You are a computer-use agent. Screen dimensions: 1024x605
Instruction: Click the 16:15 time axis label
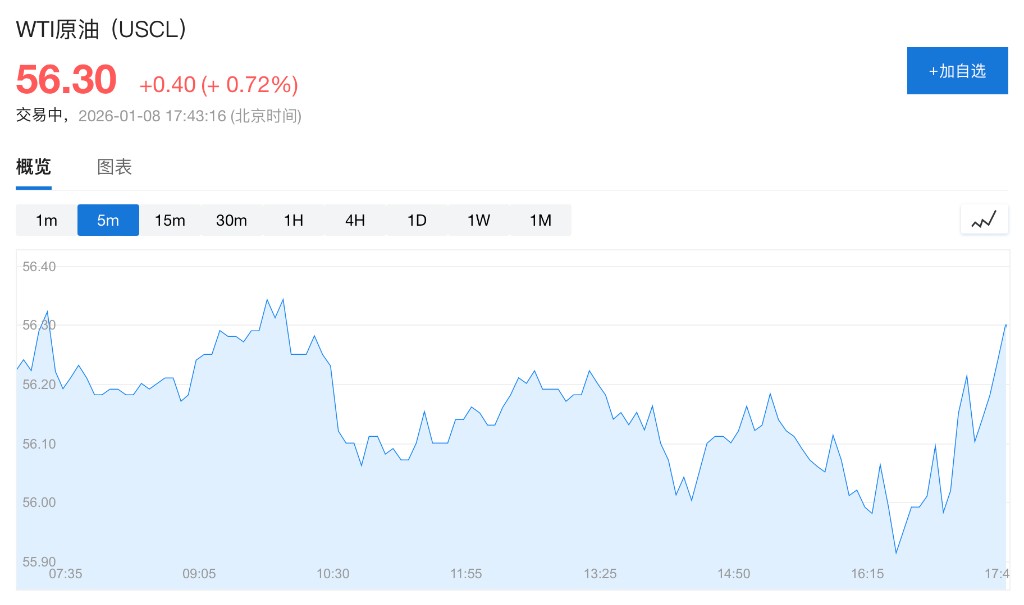pos(867,574)
